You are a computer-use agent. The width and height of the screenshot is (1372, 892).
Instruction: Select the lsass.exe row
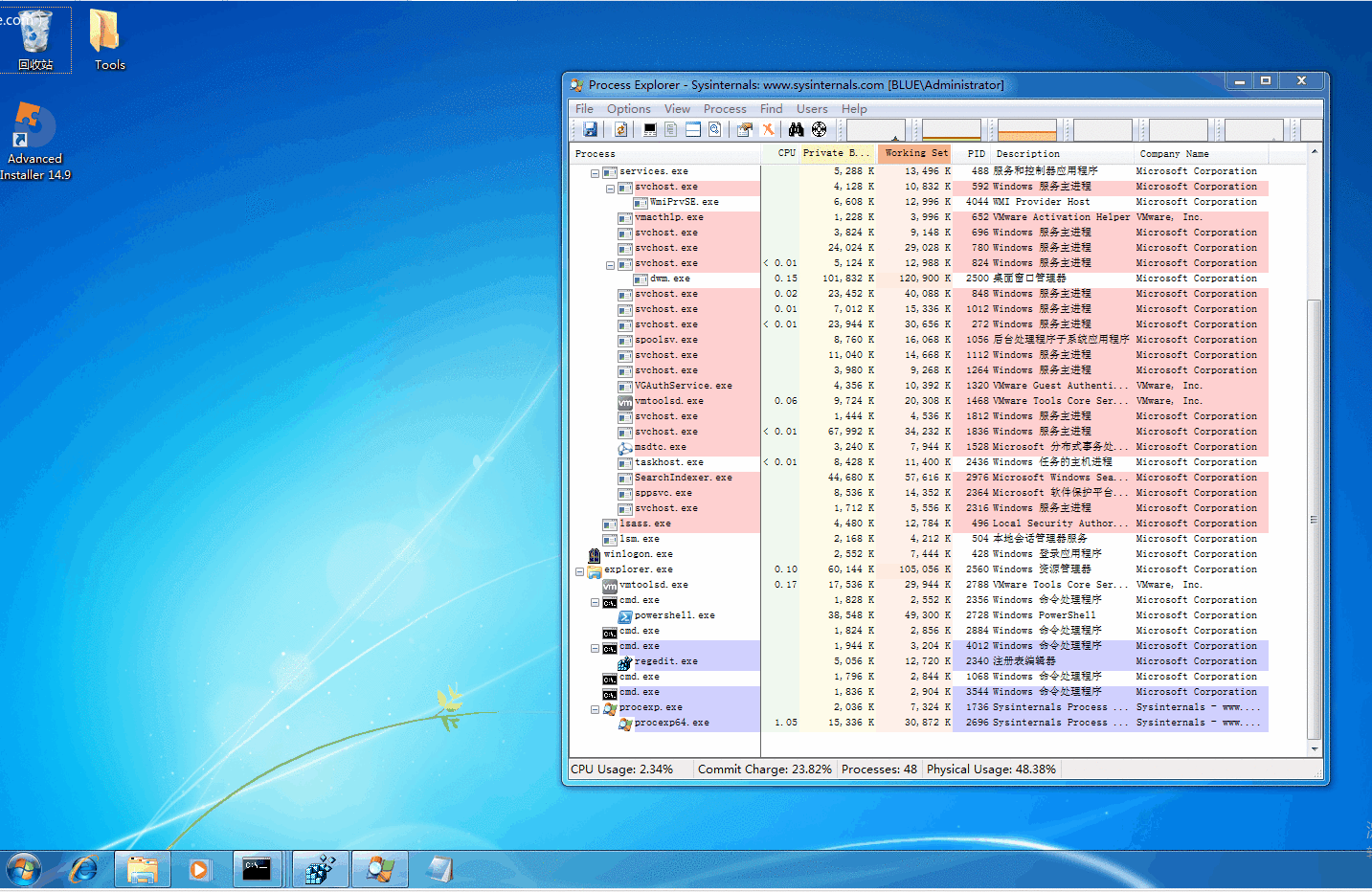pyautogui.click(x=919, y=524)
